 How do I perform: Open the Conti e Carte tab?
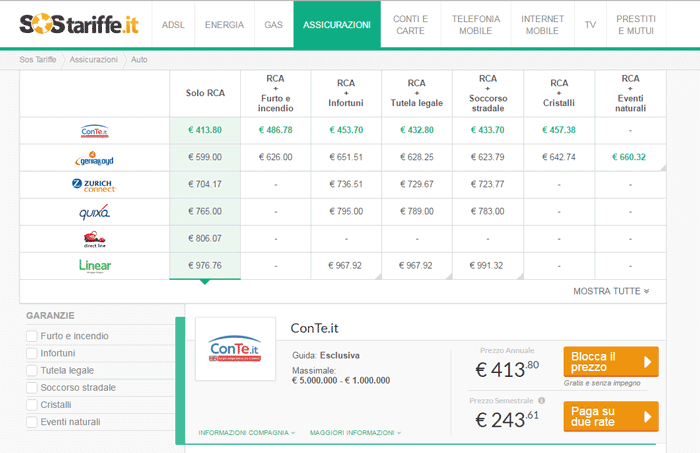coord(411,25)
